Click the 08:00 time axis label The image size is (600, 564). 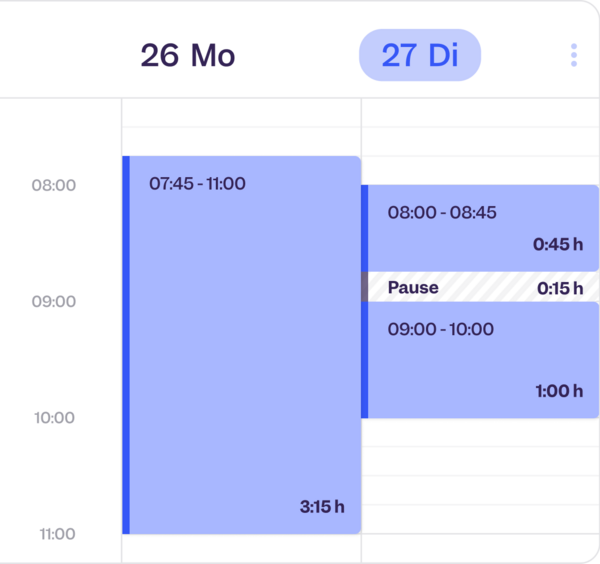click(54, 185)
